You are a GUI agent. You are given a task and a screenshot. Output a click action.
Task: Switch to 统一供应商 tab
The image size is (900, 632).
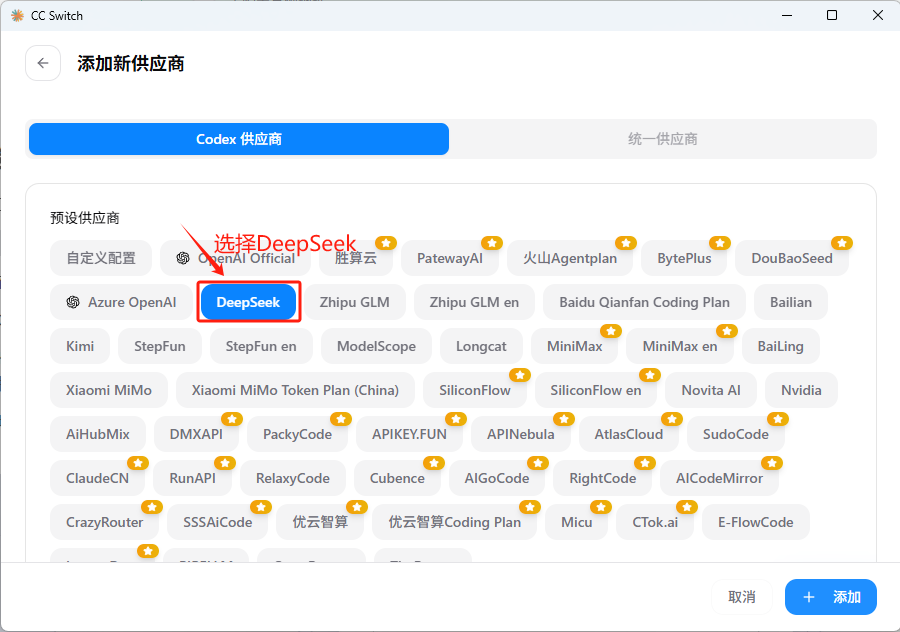click(x=662, y=139)
